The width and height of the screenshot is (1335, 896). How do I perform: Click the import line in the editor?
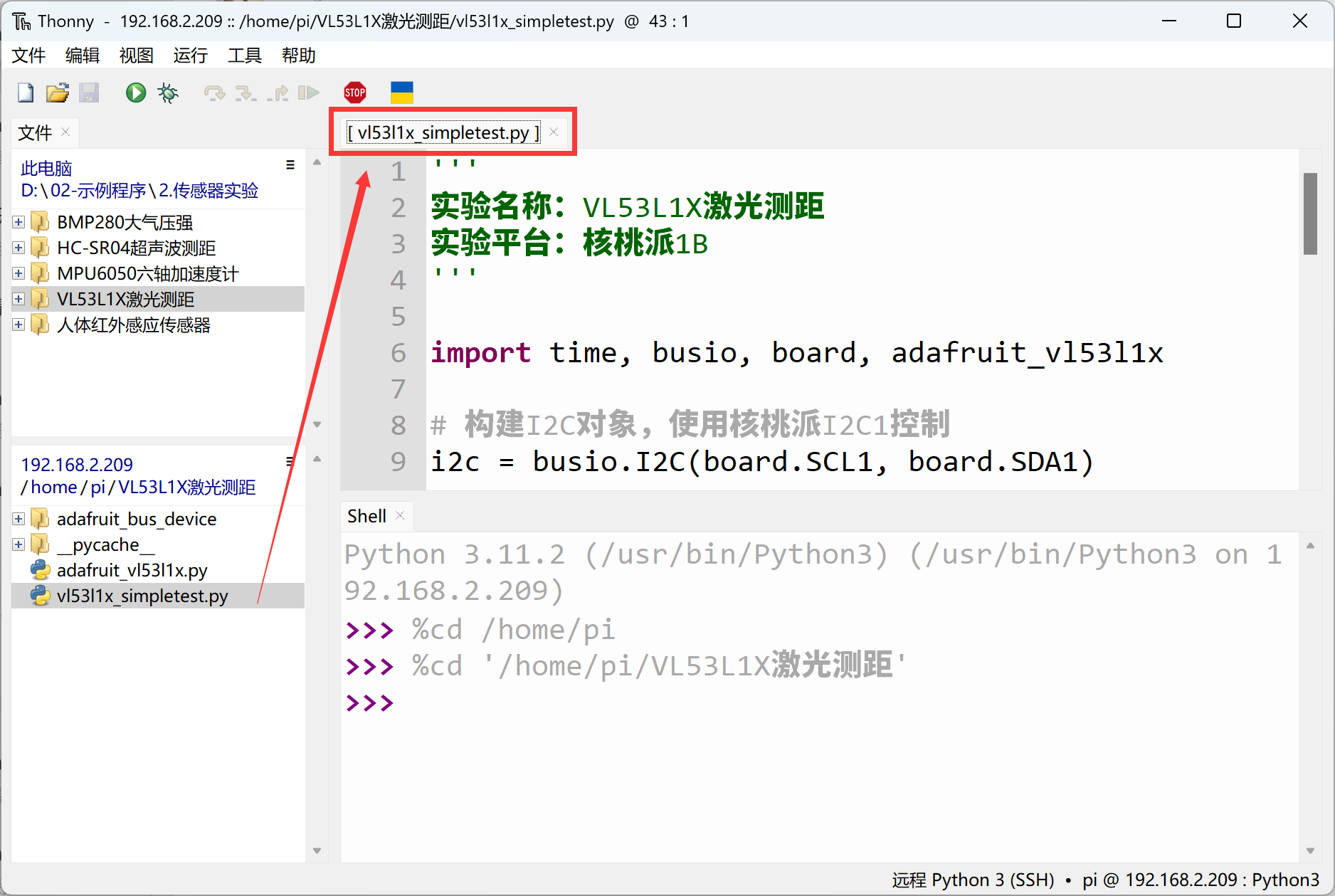(x=797, y=353)
